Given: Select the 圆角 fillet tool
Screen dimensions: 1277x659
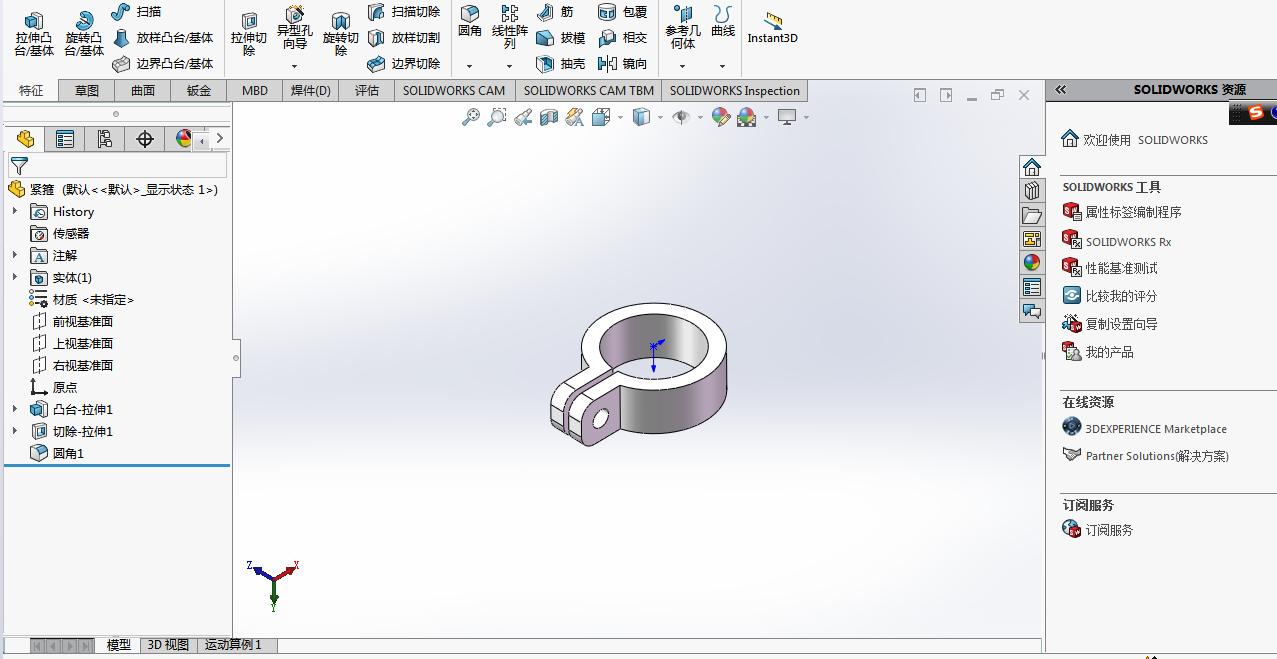Looking at the screenshot, I should (x=470, y=21).
